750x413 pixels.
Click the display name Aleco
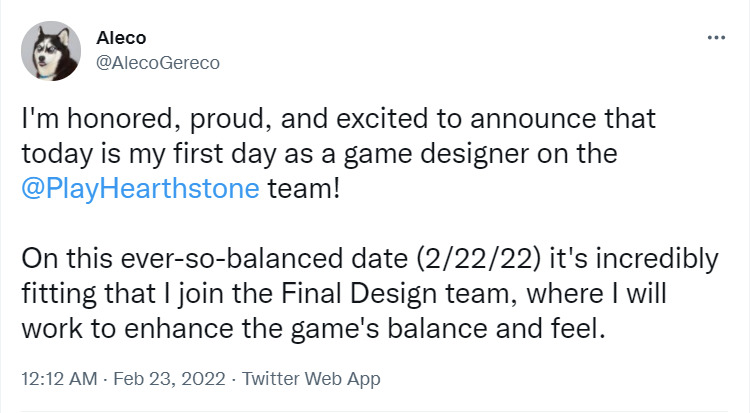coord(121,38)
